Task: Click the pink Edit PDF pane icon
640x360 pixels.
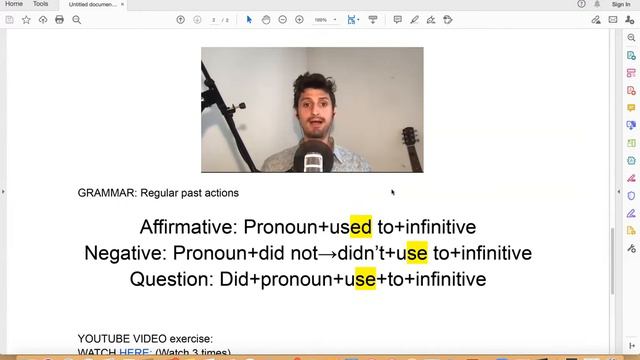Action: (631, 73)
